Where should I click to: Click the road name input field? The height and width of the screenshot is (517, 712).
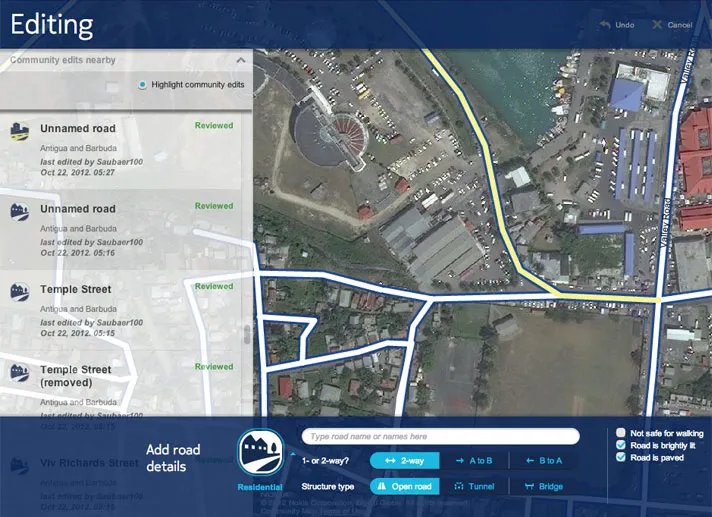click(x=440, y=436)
